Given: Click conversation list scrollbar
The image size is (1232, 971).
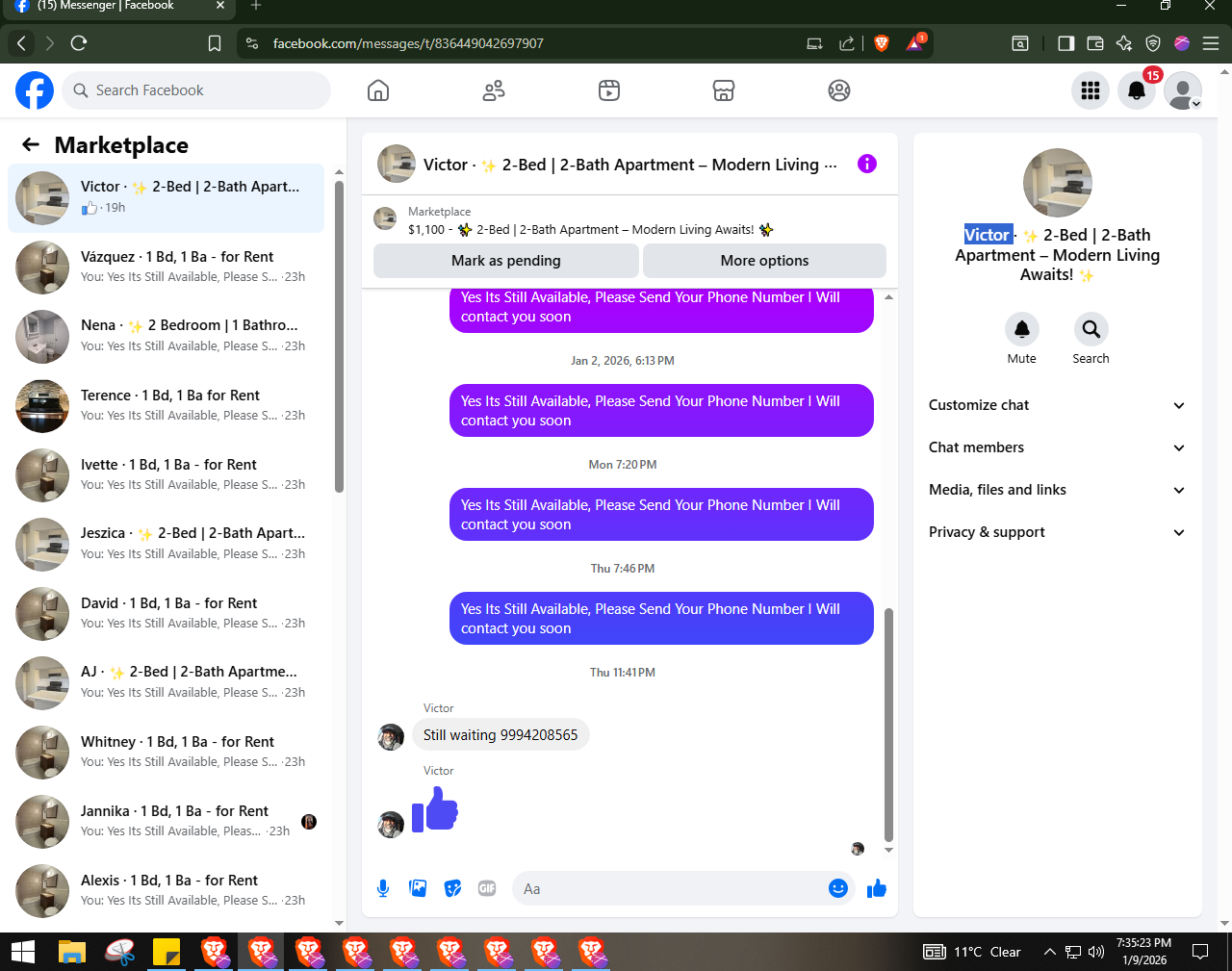Looking at the screenshot, I should 339,337.
